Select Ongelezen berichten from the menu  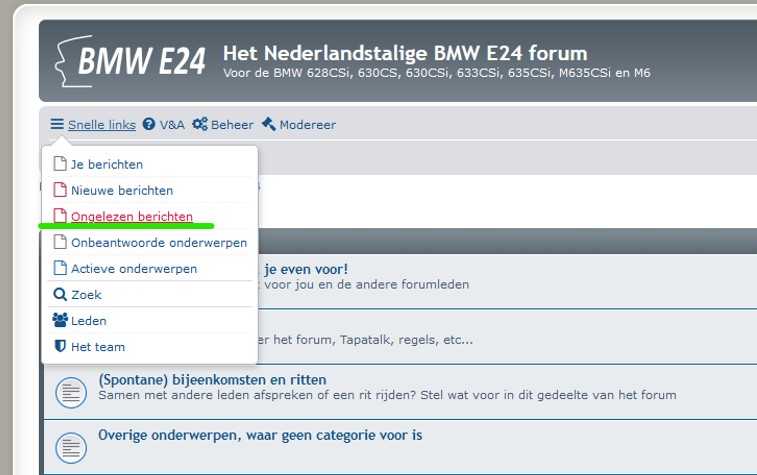click(132, 216)
